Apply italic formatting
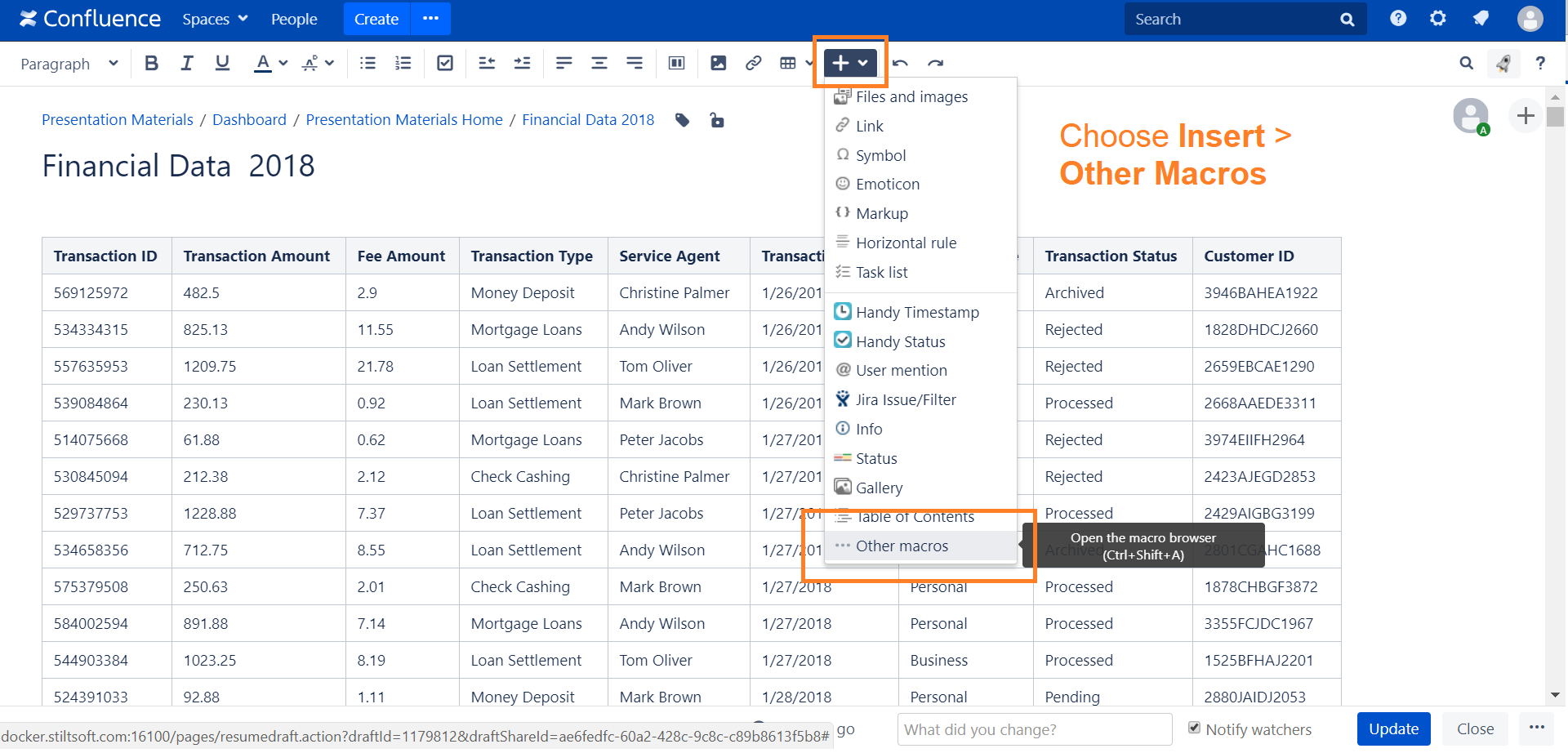 [187, 64]
